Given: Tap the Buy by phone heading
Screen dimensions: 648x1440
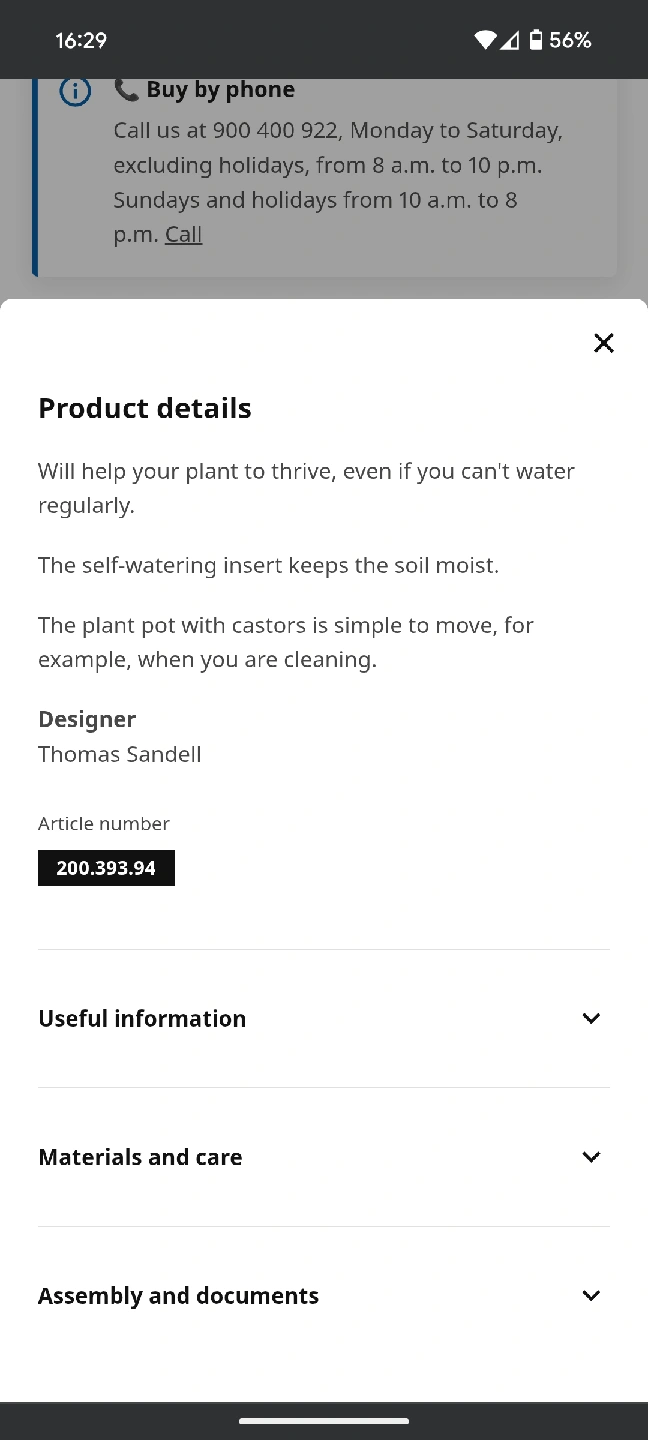Looking at the screenshot, I should click(220, 90).
